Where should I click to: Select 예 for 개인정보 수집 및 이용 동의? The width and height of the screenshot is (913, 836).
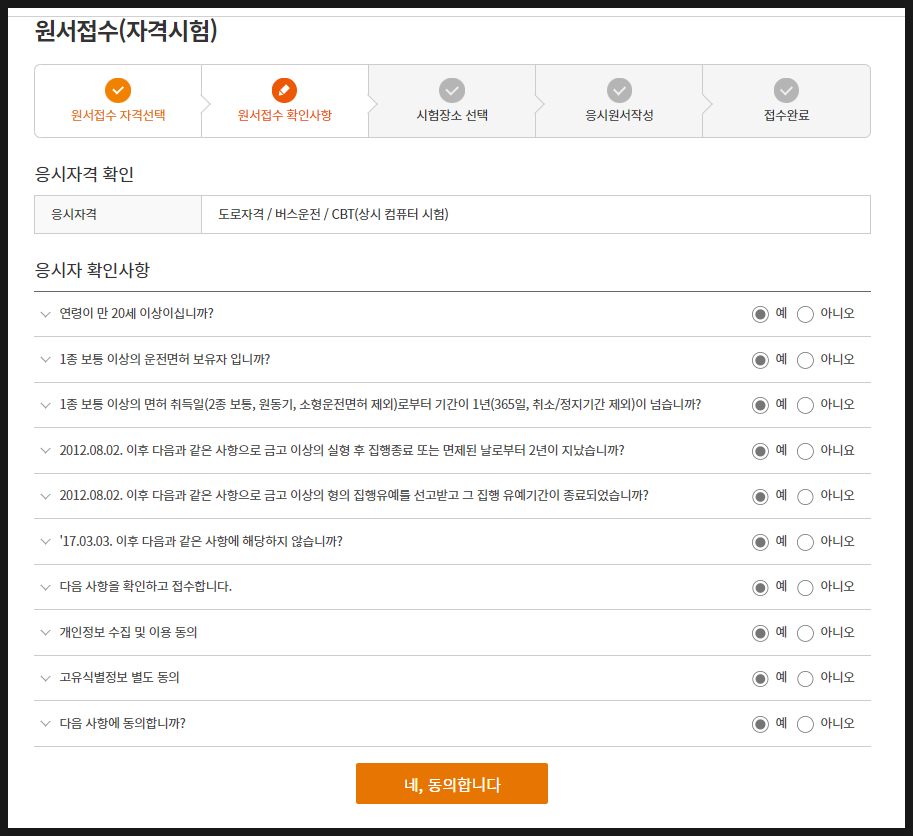point(760,633)
